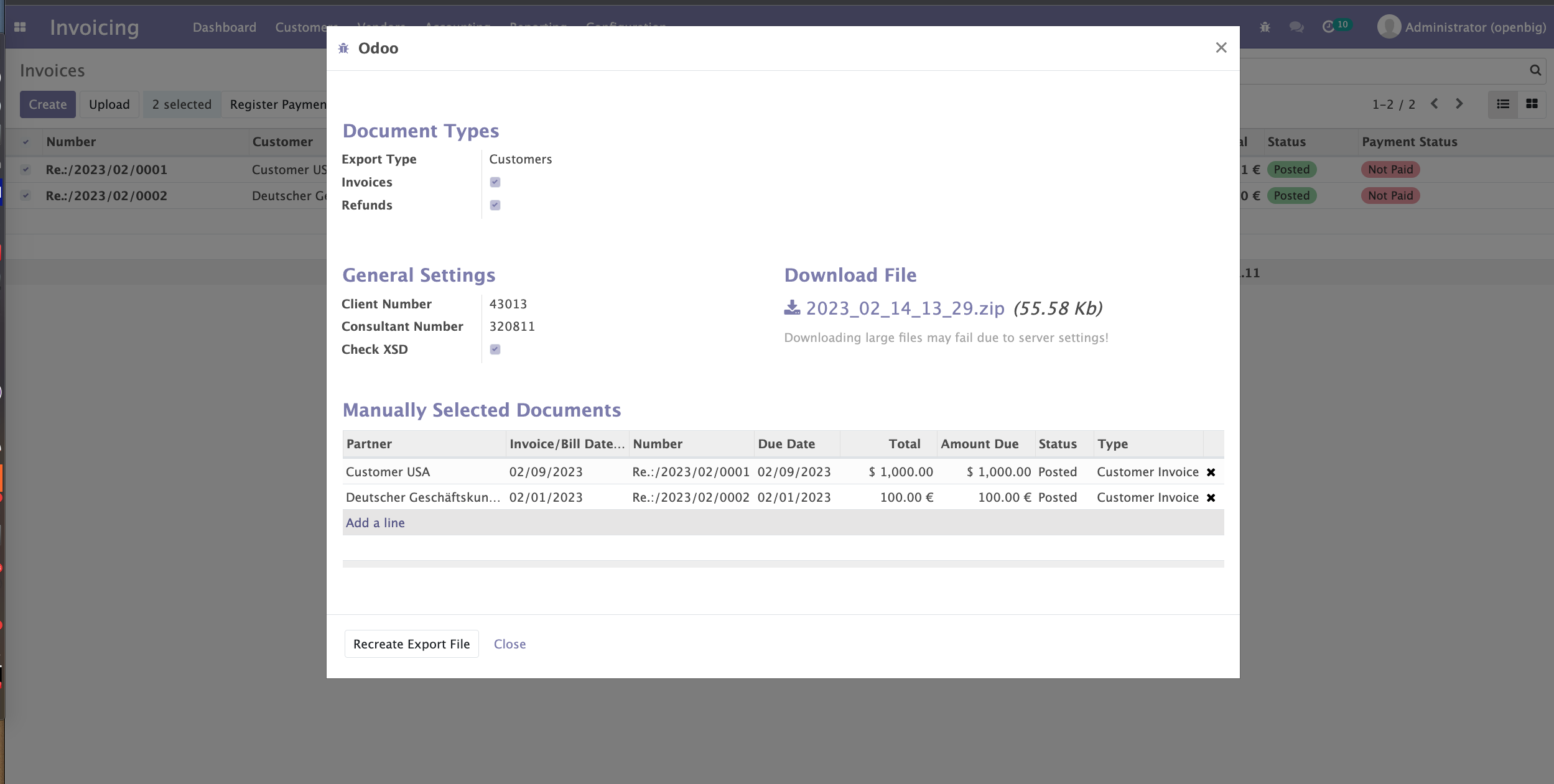The width and height of the screenshot is (1554, 784).
Task: Click next page arrow navigation icon
Action: click(1459, 104)
